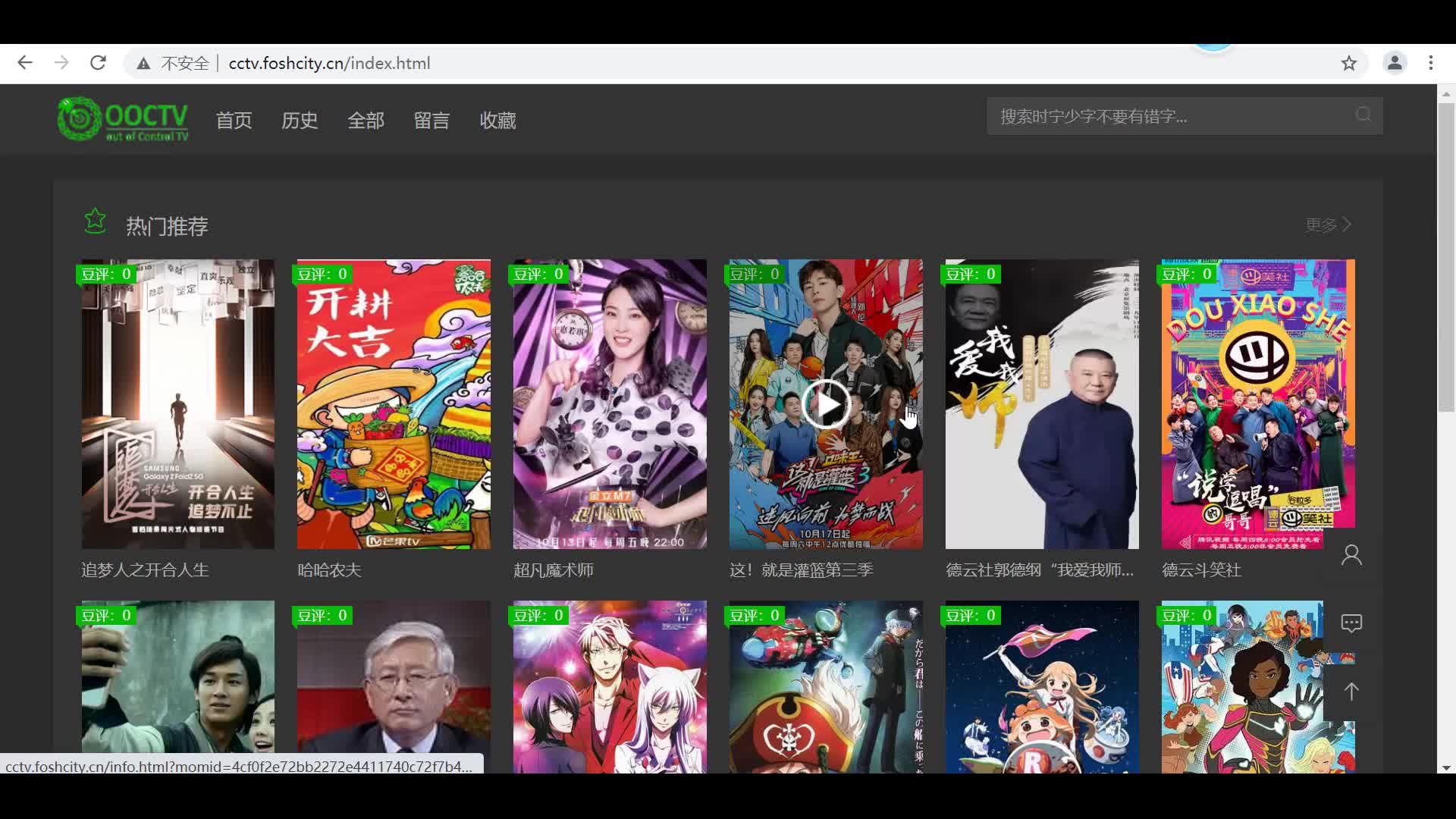Image resolution: width=1456 pixels, height=819 pixels.
Task: Click the star icon beside 热门推荐
Action: pos(96,221)
